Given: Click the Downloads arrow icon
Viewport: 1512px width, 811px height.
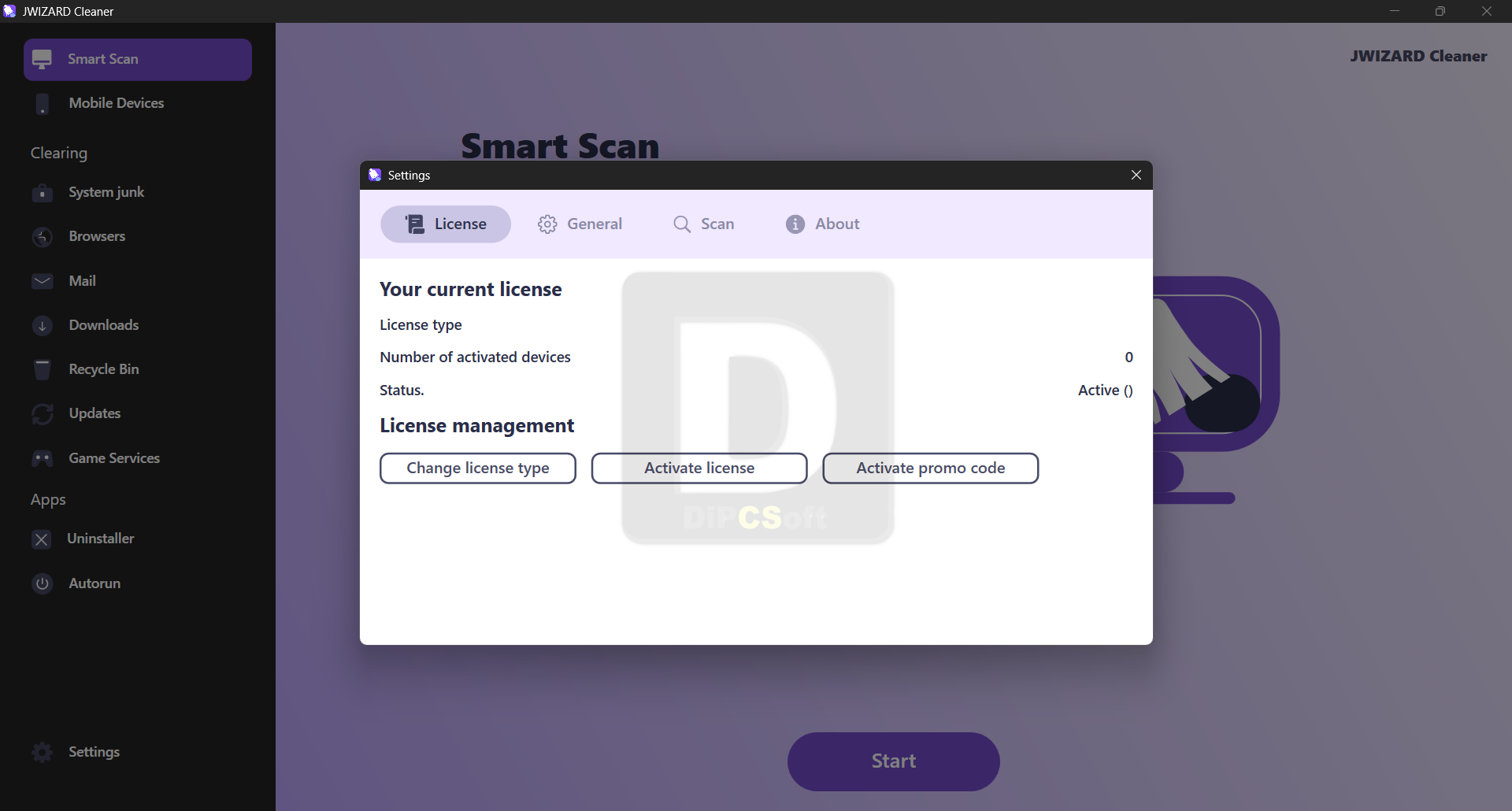Looking at the screenshot, I should (43, 325).
